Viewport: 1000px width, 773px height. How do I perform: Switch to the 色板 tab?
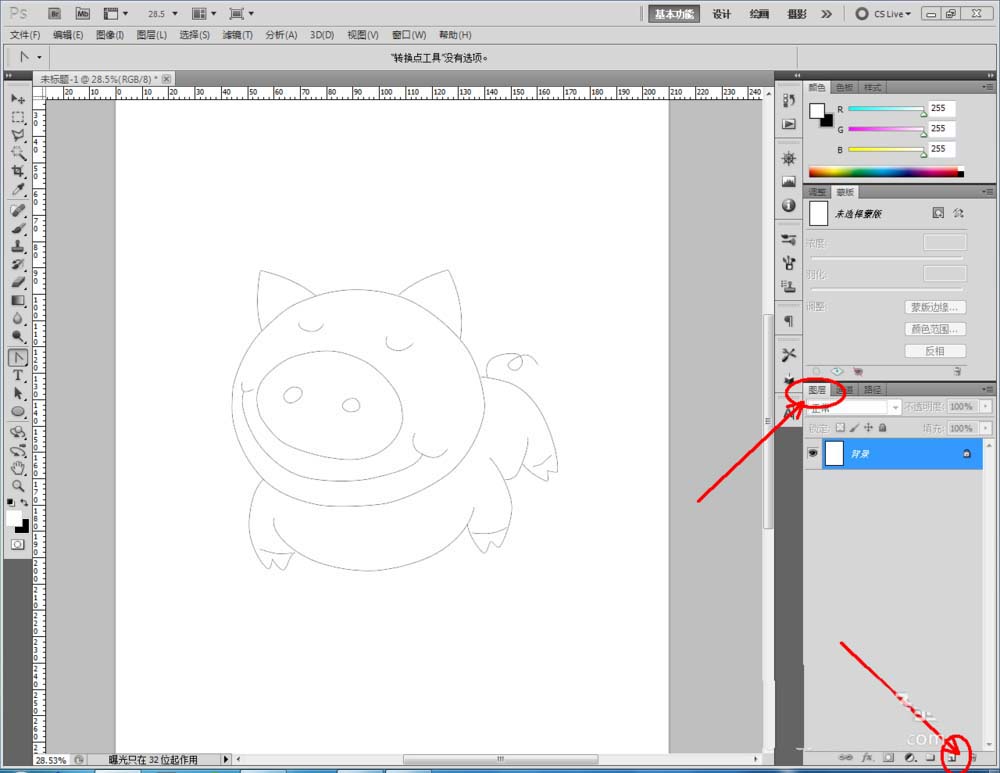845,88
